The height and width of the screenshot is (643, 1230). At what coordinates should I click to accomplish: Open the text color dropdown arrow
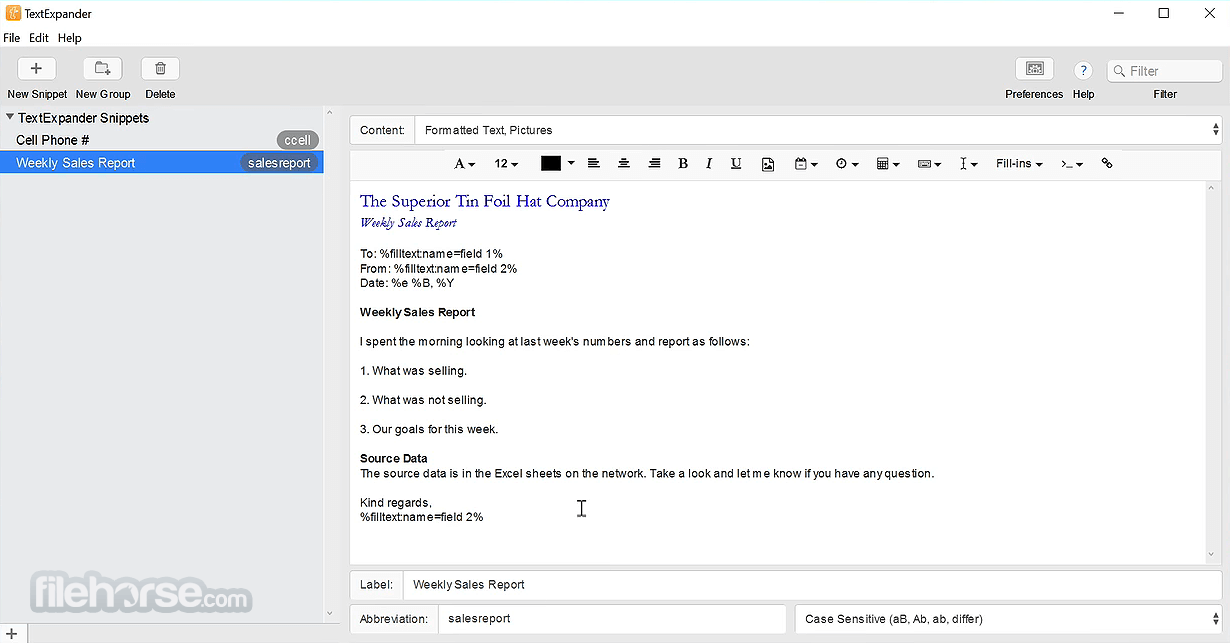(x=571, y=163)
